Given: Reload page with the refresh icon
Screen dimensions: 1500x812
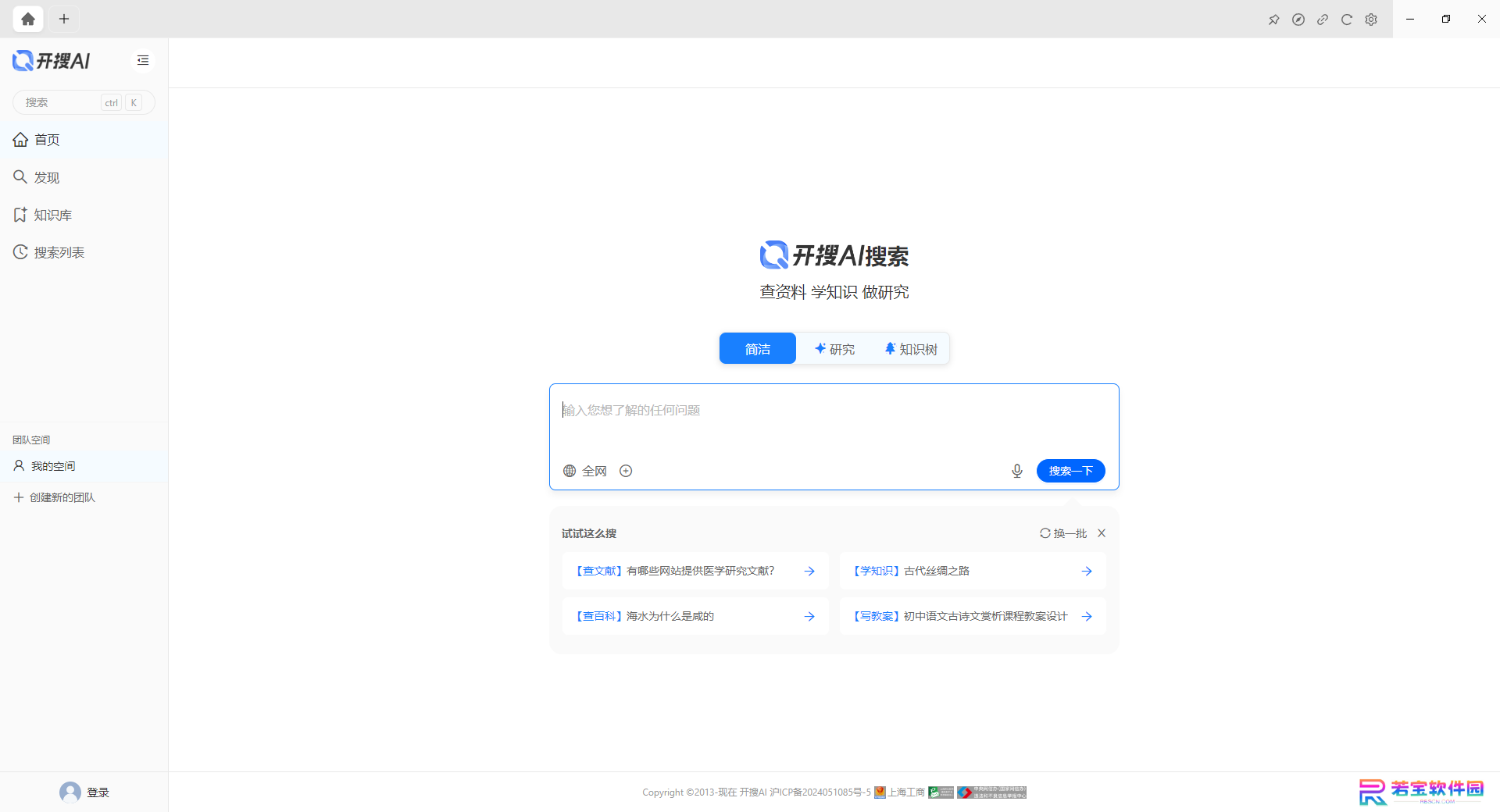Looking at the screenshot, I should 1347,20.
